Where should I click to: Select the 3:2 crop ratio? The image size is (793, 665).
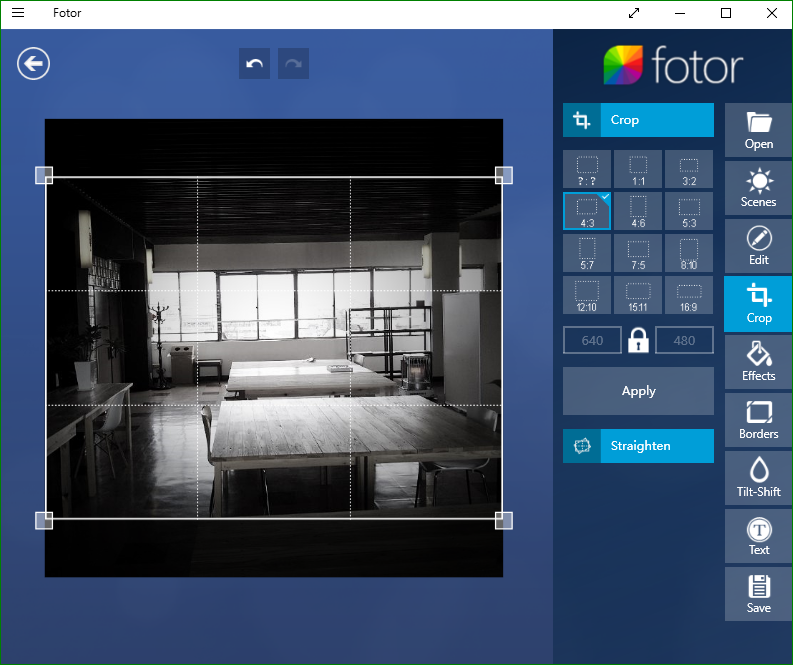click(689, 169)
